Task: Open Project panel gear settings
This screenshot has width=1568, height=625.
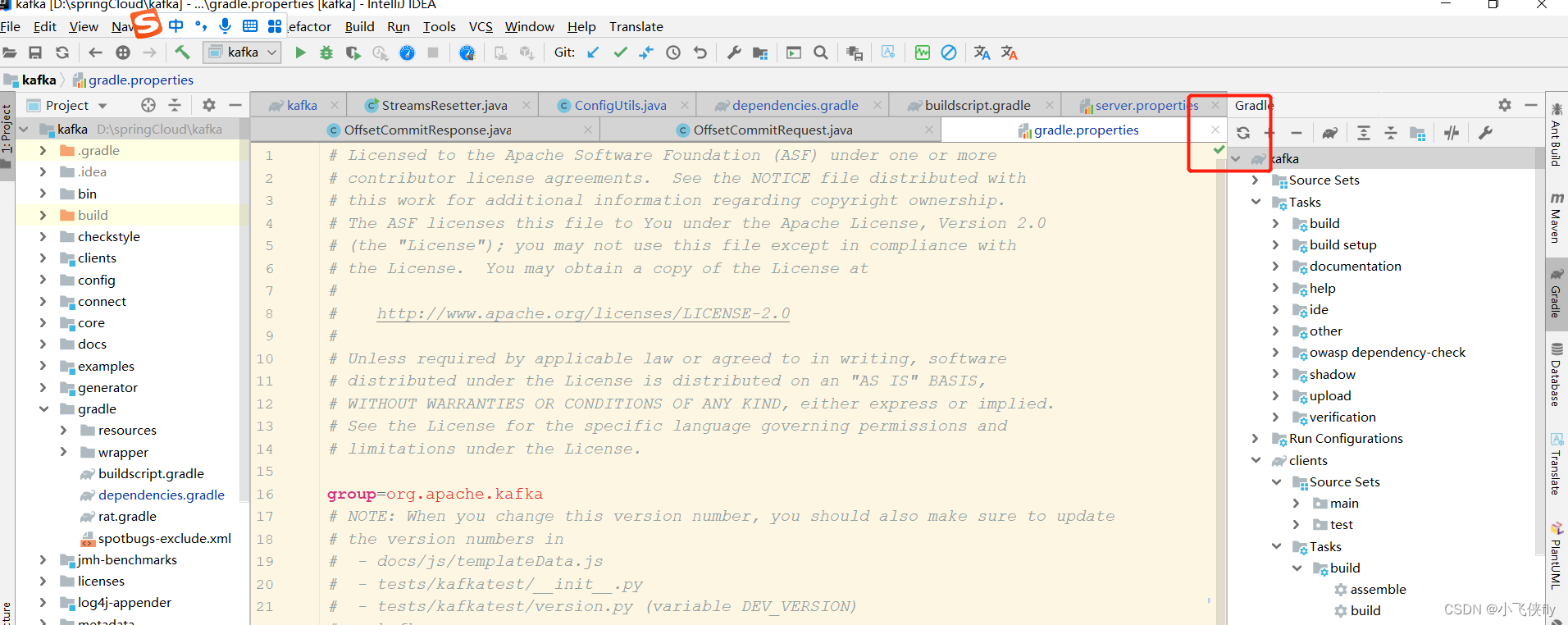Action: 209,105
